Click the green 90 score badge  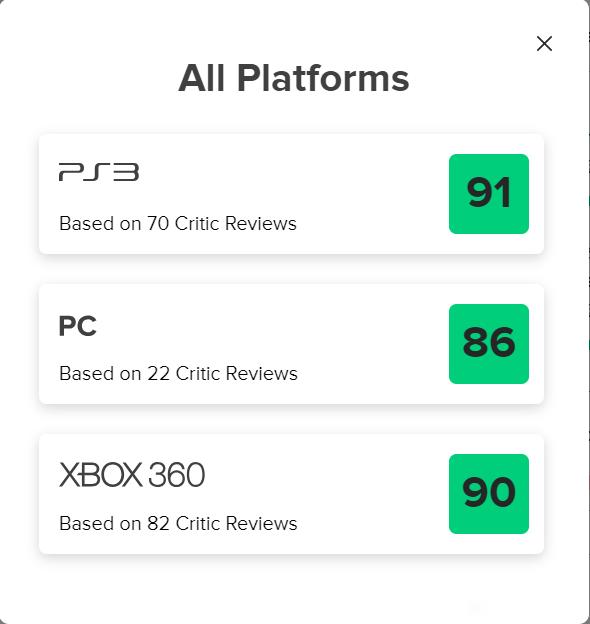[489, 494]
